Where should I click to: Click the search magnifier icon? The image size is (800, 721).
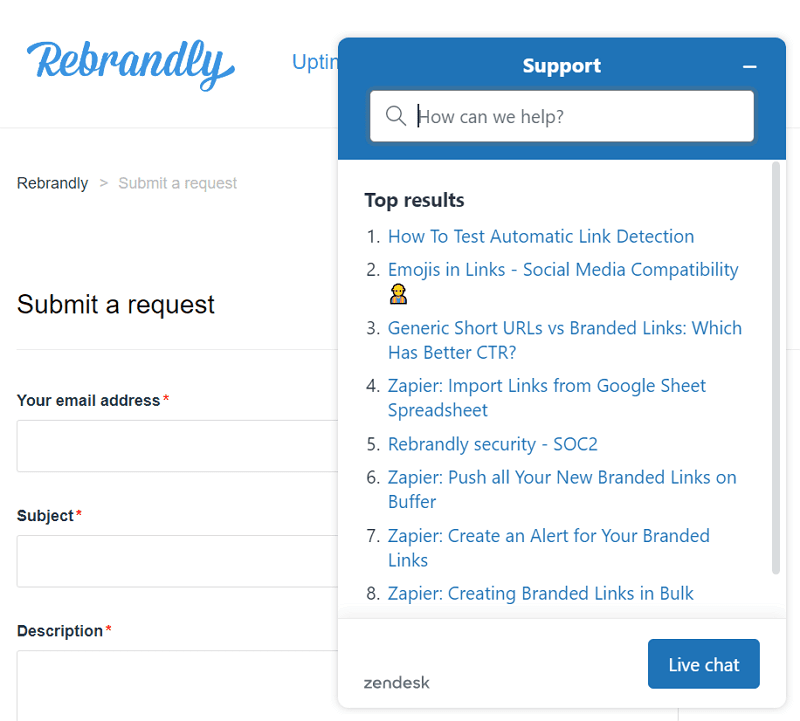point(396,117)
